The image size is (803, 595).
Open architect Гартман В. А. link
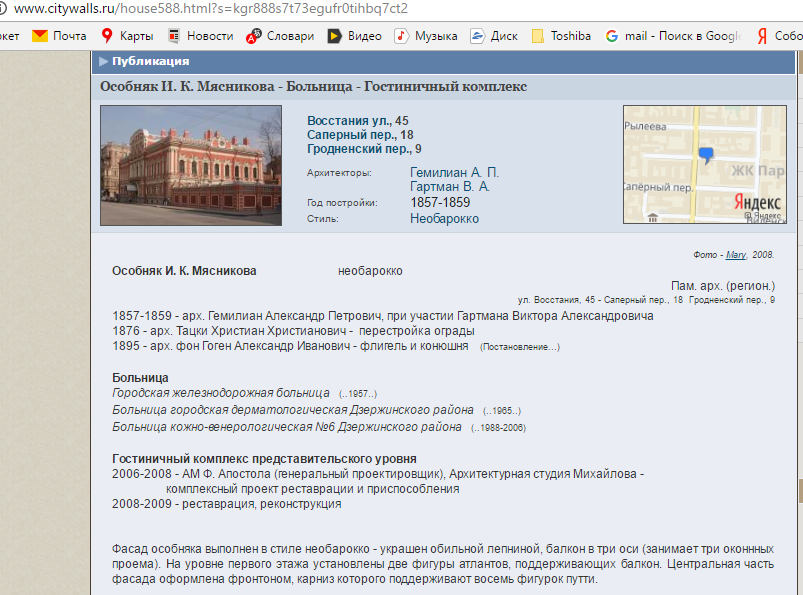tap(450, 187)
